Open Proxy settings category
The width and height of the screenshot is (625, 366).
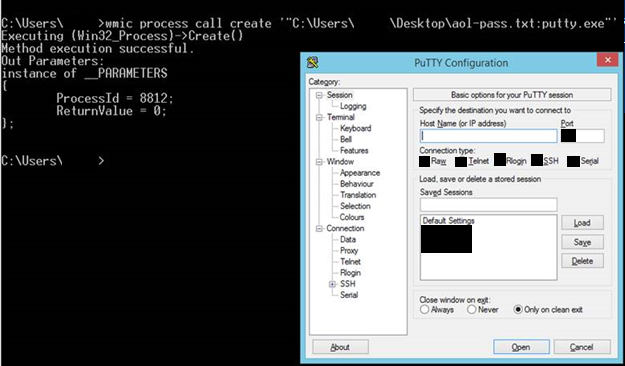point(349,251)
